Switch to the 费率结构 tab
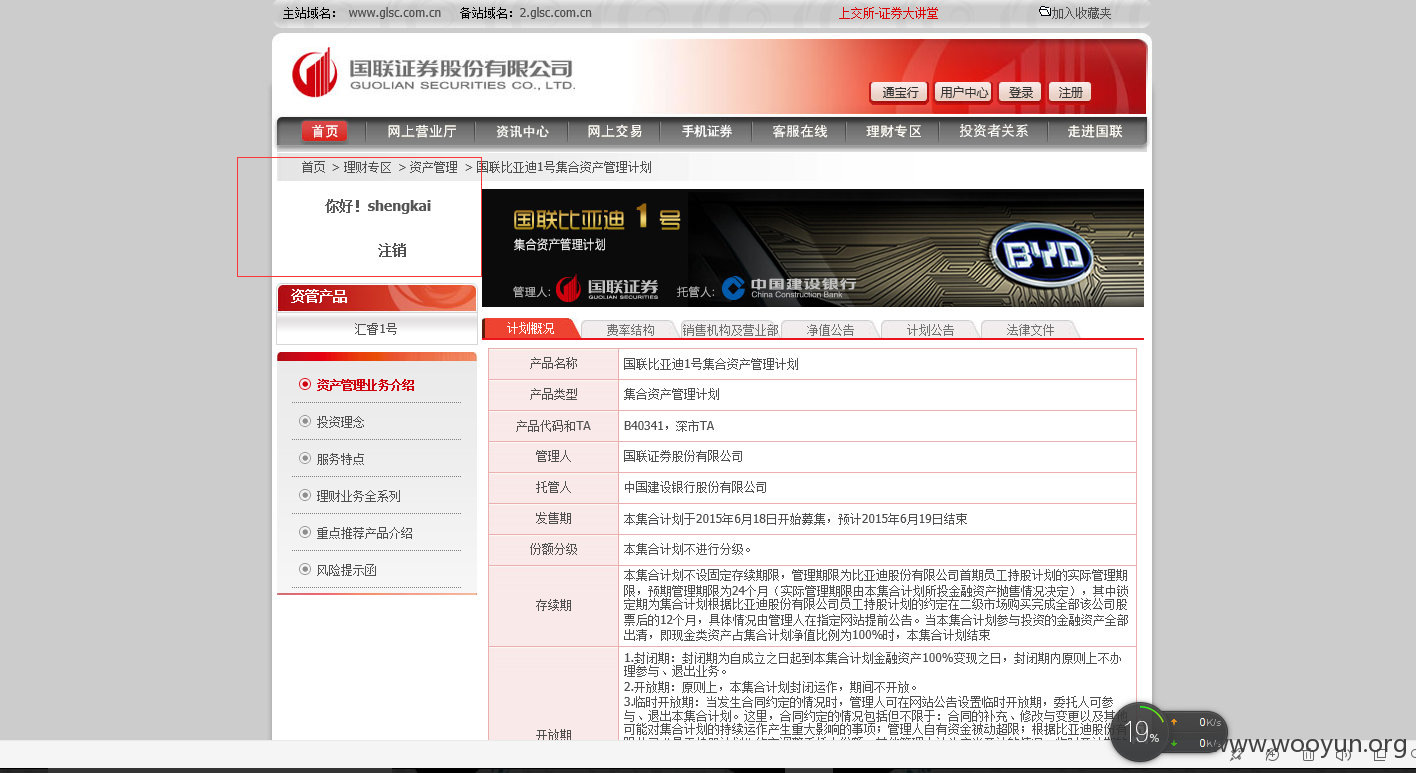This screenshot has width=1416, height=773. point(630,329)
